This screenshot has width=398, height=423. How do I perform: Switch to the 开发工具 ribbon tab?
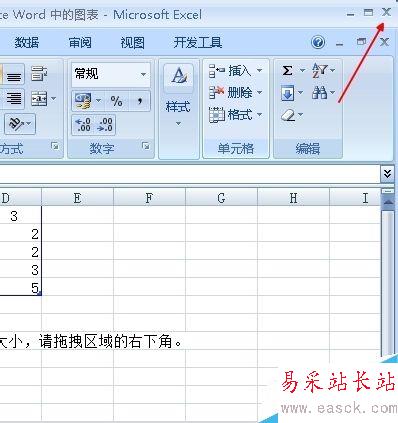pyautogui.click(x=198, y=43)
